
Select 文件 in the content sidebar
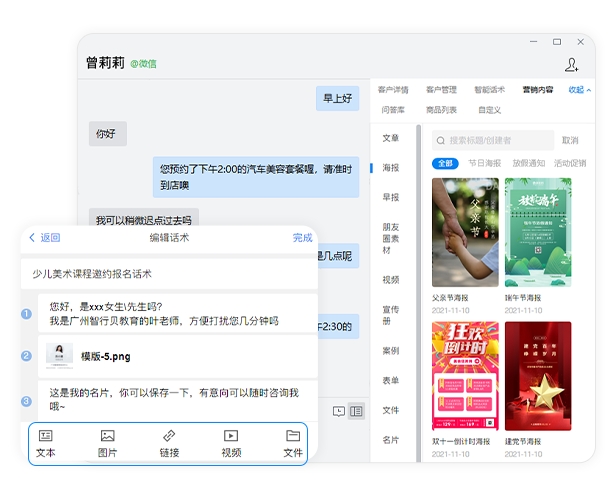point(391,410)
